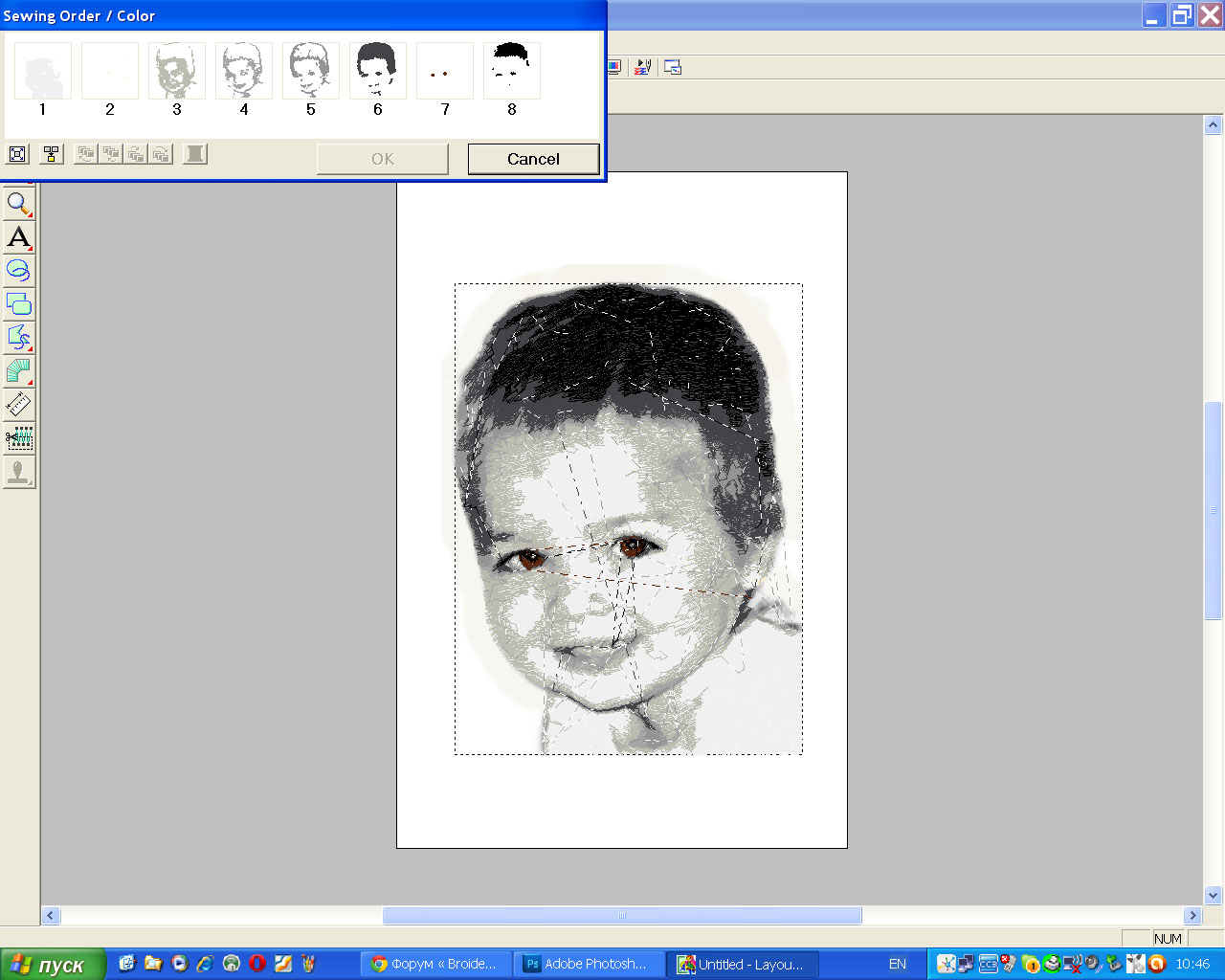Select the Text tool
Image resolution: width=1225 pixels, height=980 pixels.
point(19,237)
